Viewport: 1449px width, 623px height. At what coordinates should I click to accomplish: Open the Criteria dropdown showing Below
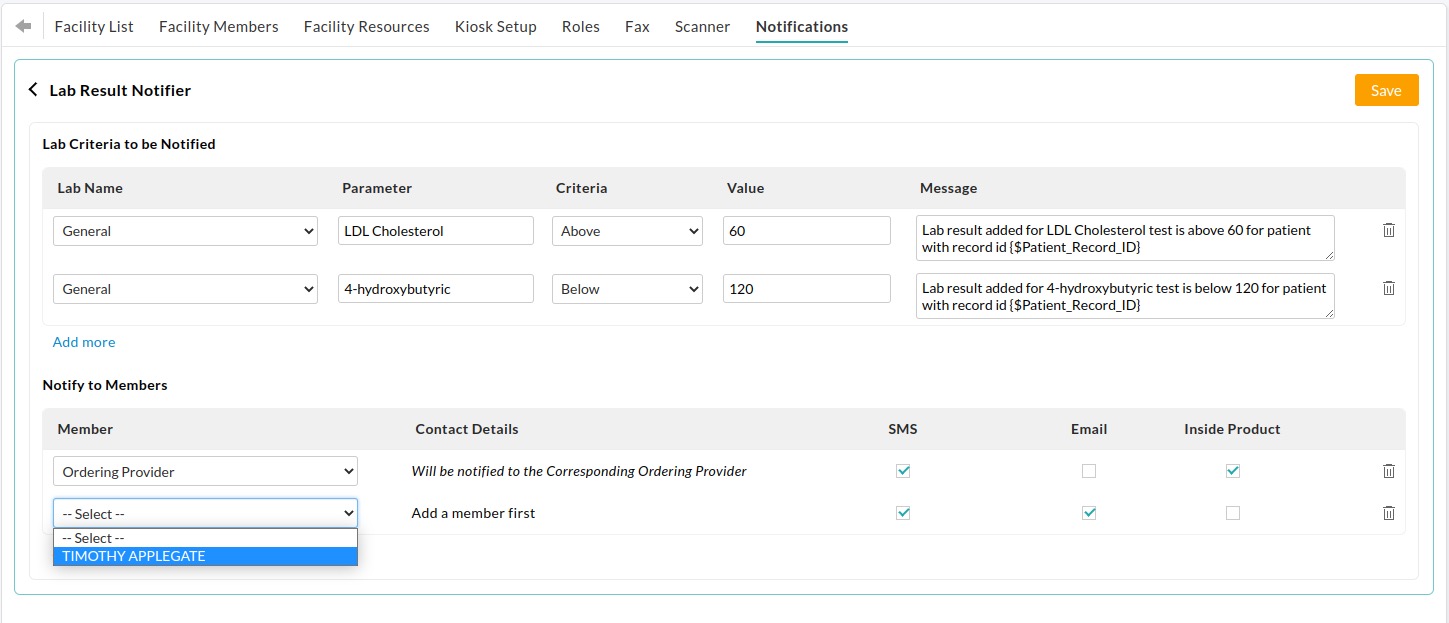coord(627,288)
